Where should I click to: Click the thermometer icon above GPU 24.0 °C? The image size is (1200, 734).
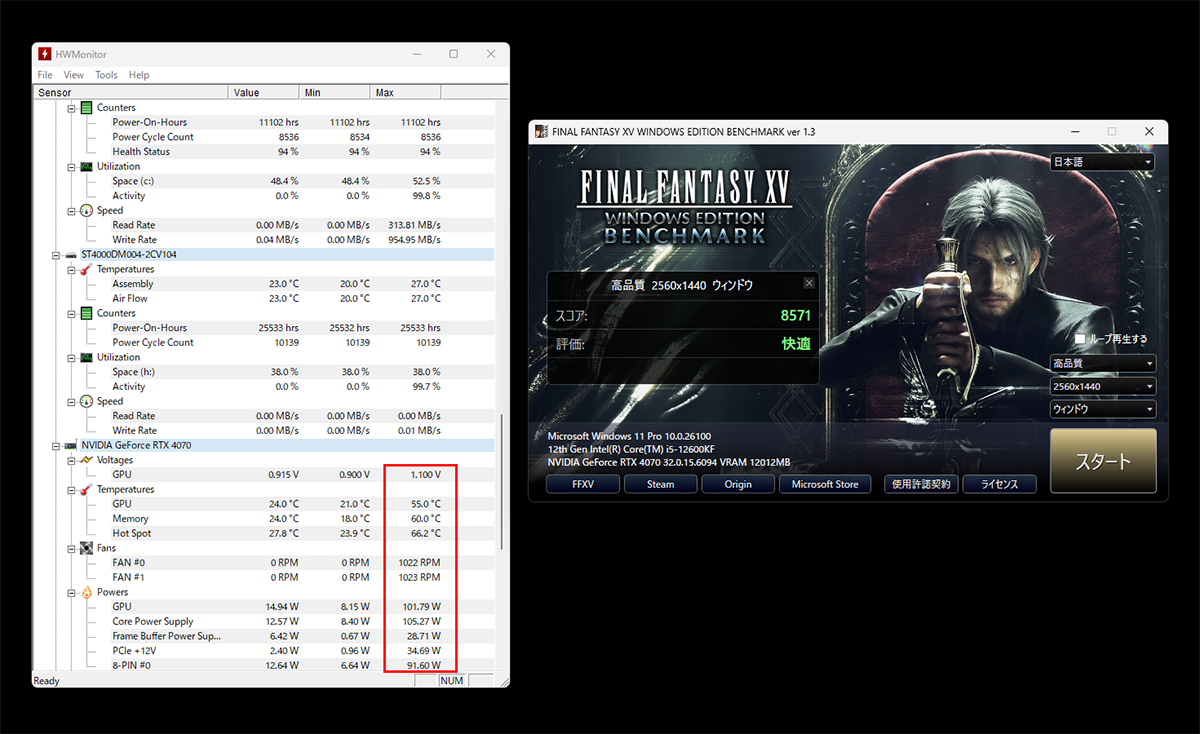86,490
